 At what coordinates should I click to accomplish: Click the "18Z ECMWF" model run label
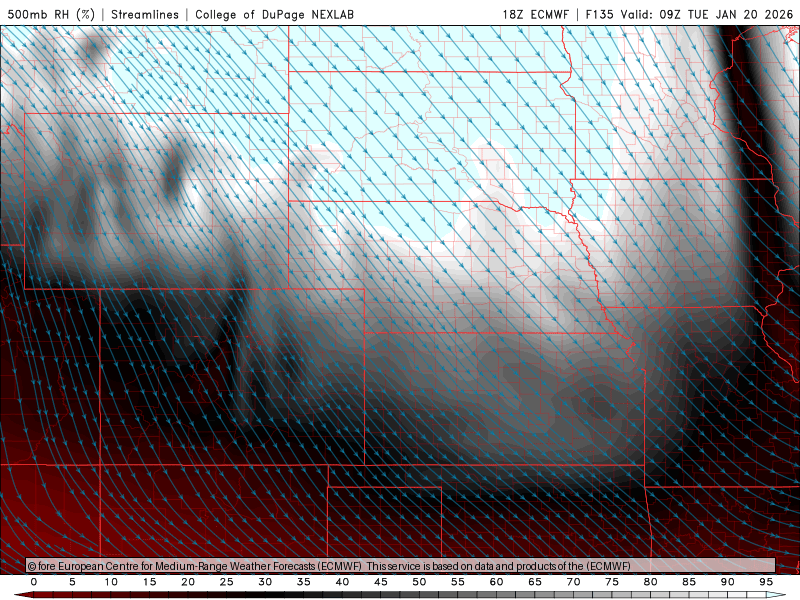[535, 14]
